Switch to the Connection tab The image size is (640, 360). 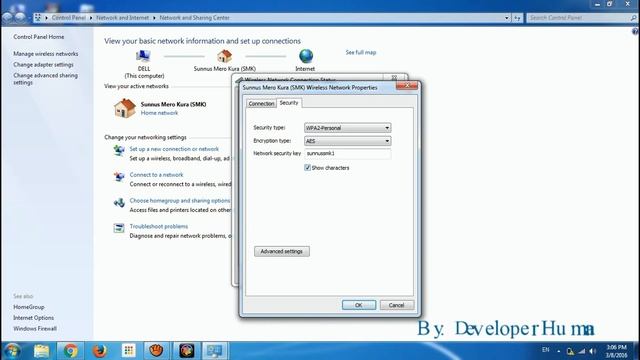pyautogui.click(x=261, y=104)
